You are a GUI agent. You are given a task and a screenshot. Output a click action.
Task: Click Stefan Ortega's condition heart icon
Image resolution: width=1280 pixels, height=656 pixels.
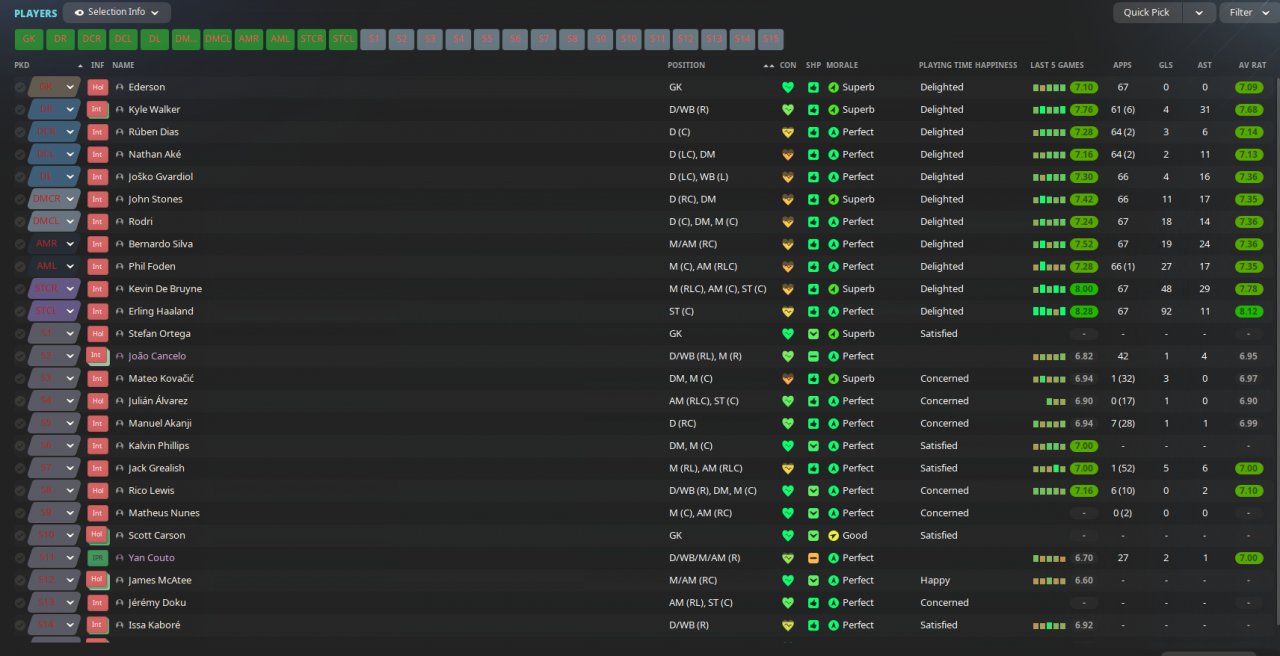788,334
